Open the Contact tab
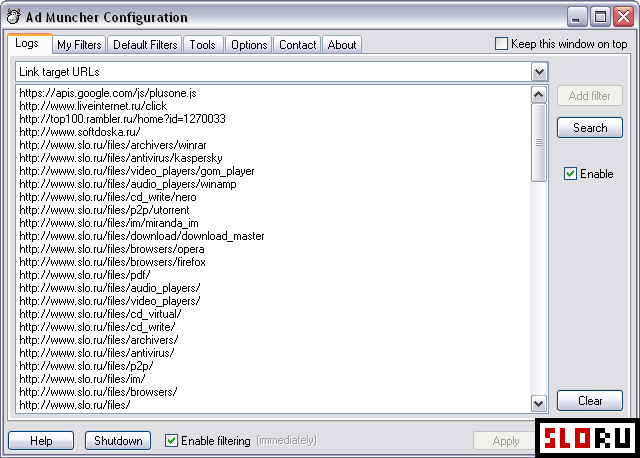The width and height of the screenshot is (640, 458). pyautogui.click(x=298, y=44)
